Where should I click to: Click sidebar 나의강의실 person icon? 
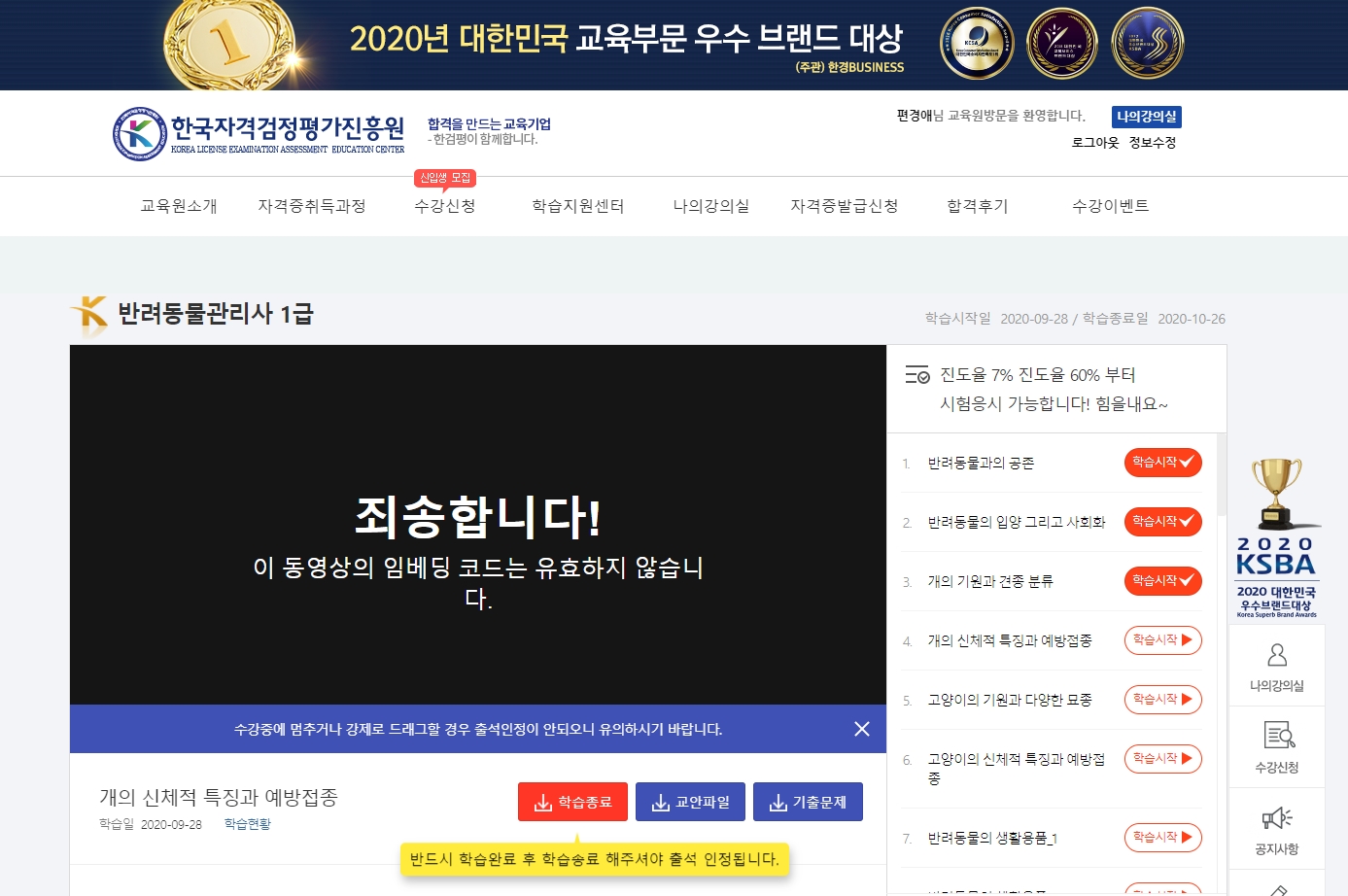[1277, 655]
